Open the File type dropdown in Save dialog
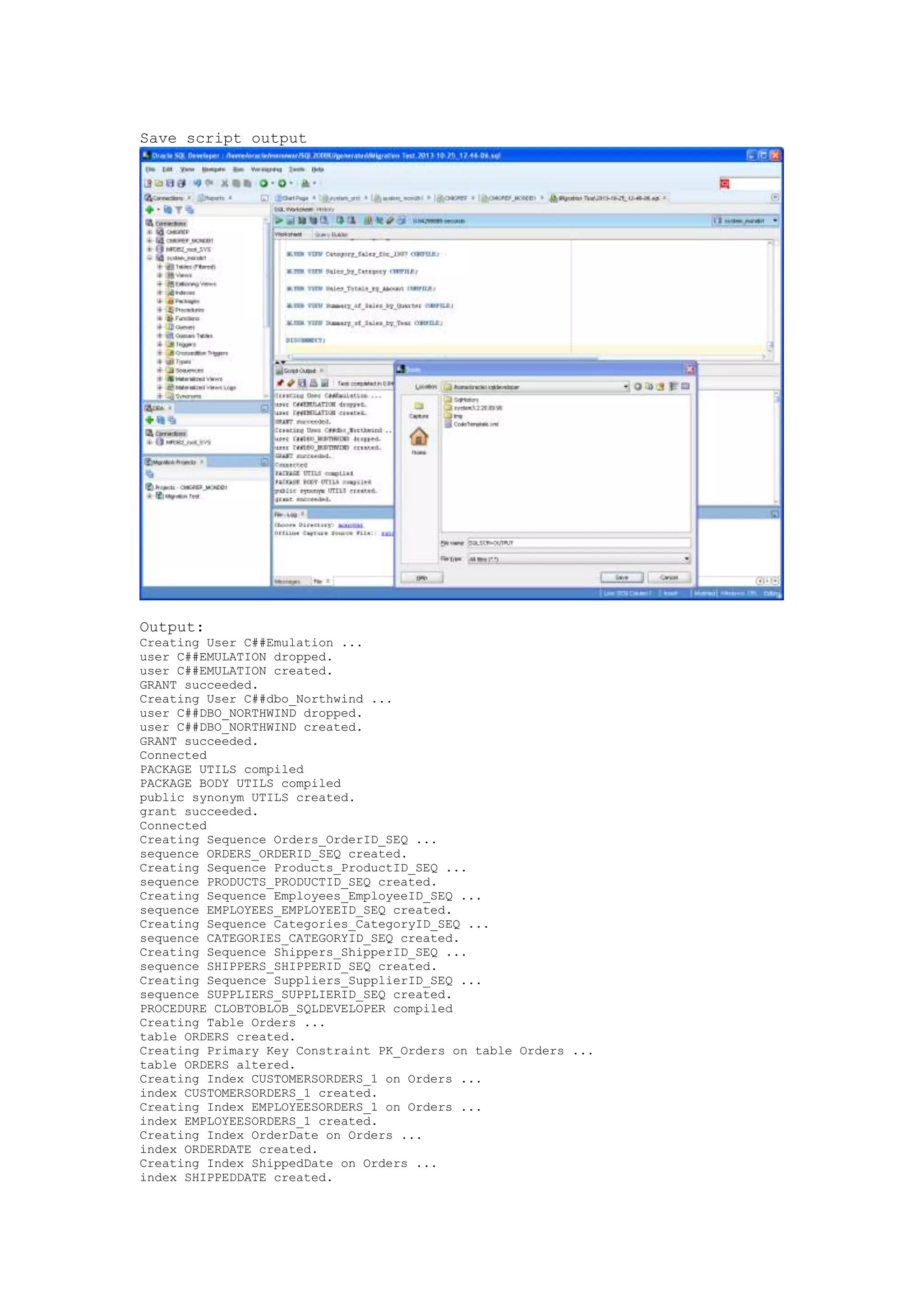The height and width of the screenshot is (1307, 924). point(687,559)
